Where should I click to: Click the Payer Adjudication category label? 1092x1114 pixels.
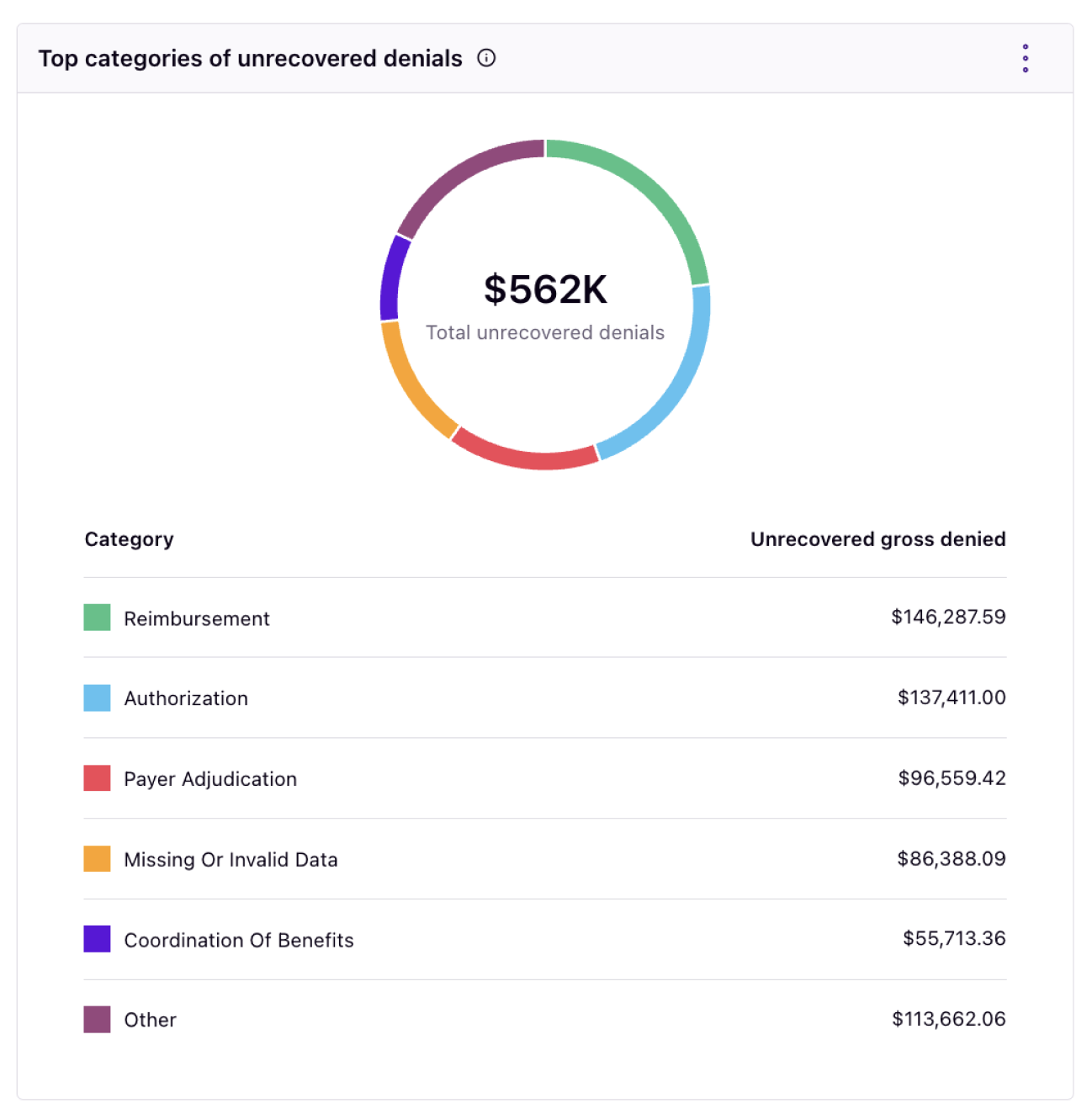click(x=210, y=779)
